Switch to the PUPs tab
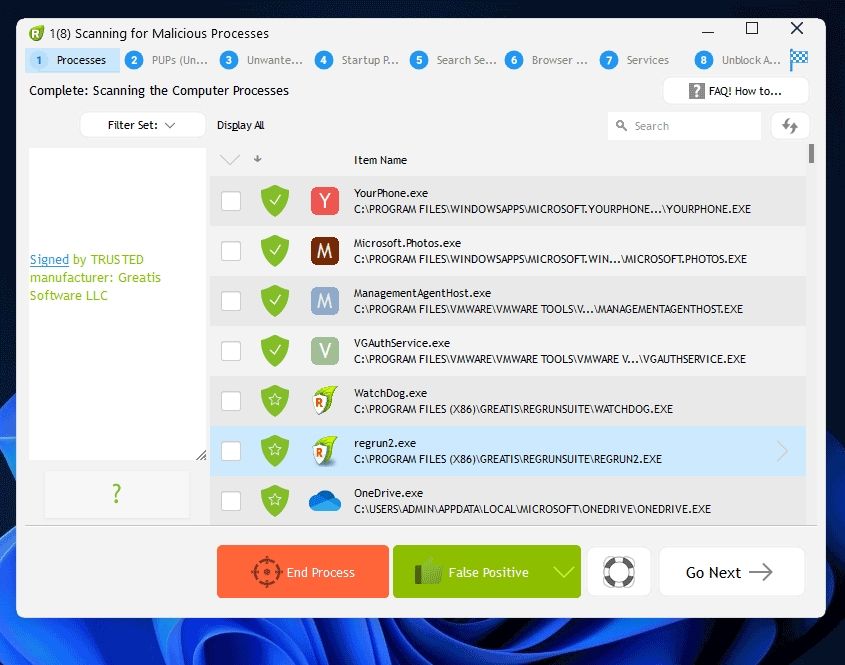This screenshot has height=665, width=845. [167, 60]
